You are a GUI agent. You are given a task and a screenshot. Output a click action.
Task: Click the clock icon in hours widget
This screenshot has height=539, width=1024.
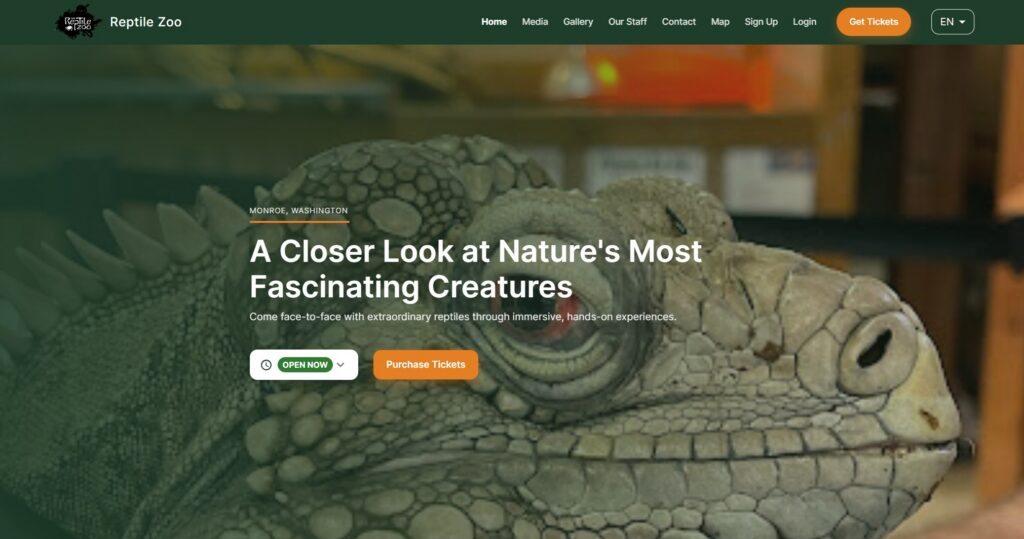tap(266, 365)
